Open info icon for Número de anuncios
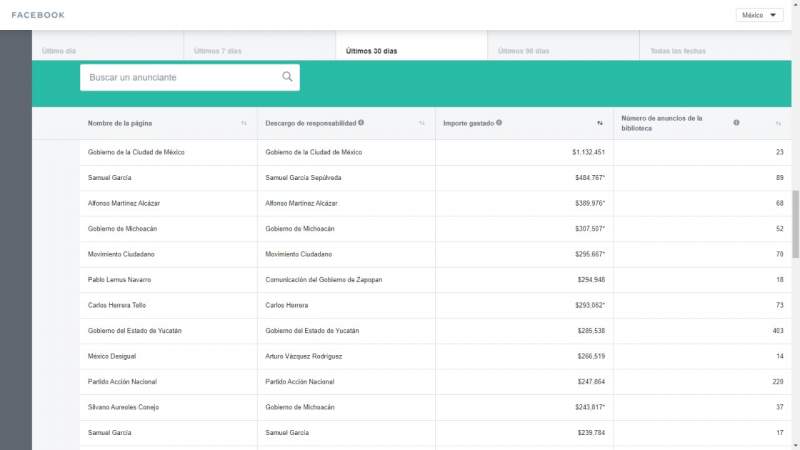 (736, 122)
